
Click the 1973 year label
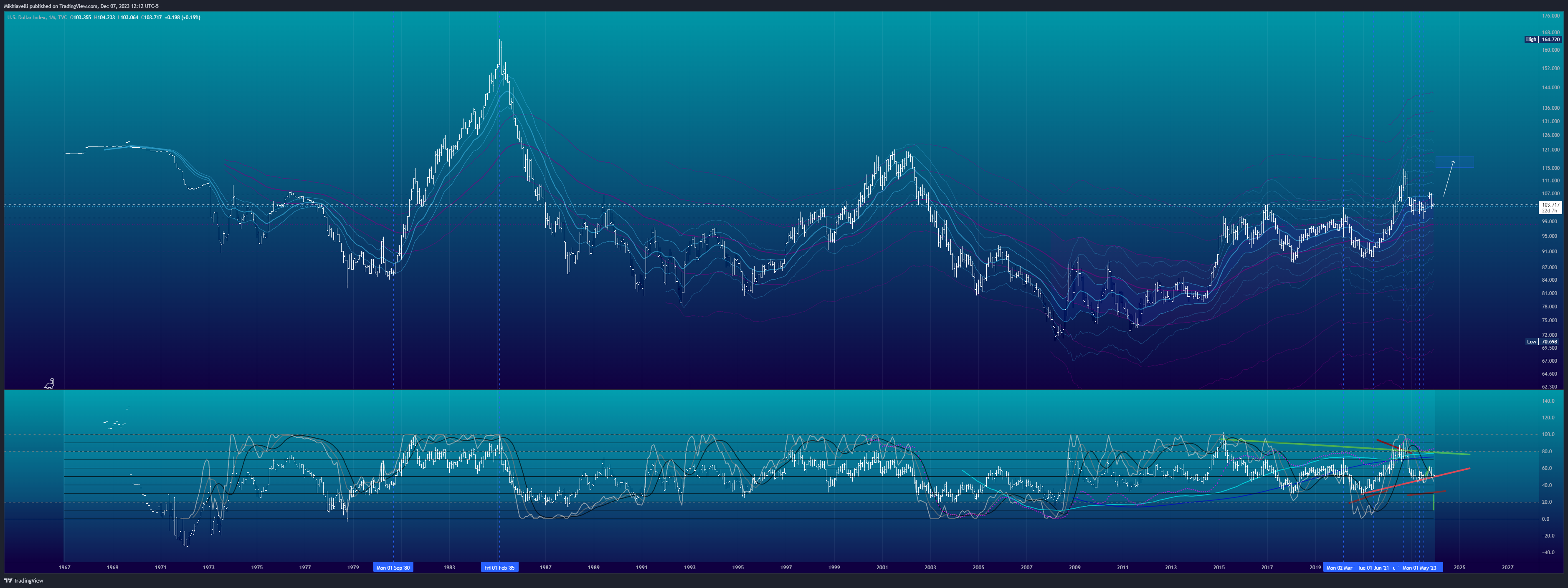[209, 567]
